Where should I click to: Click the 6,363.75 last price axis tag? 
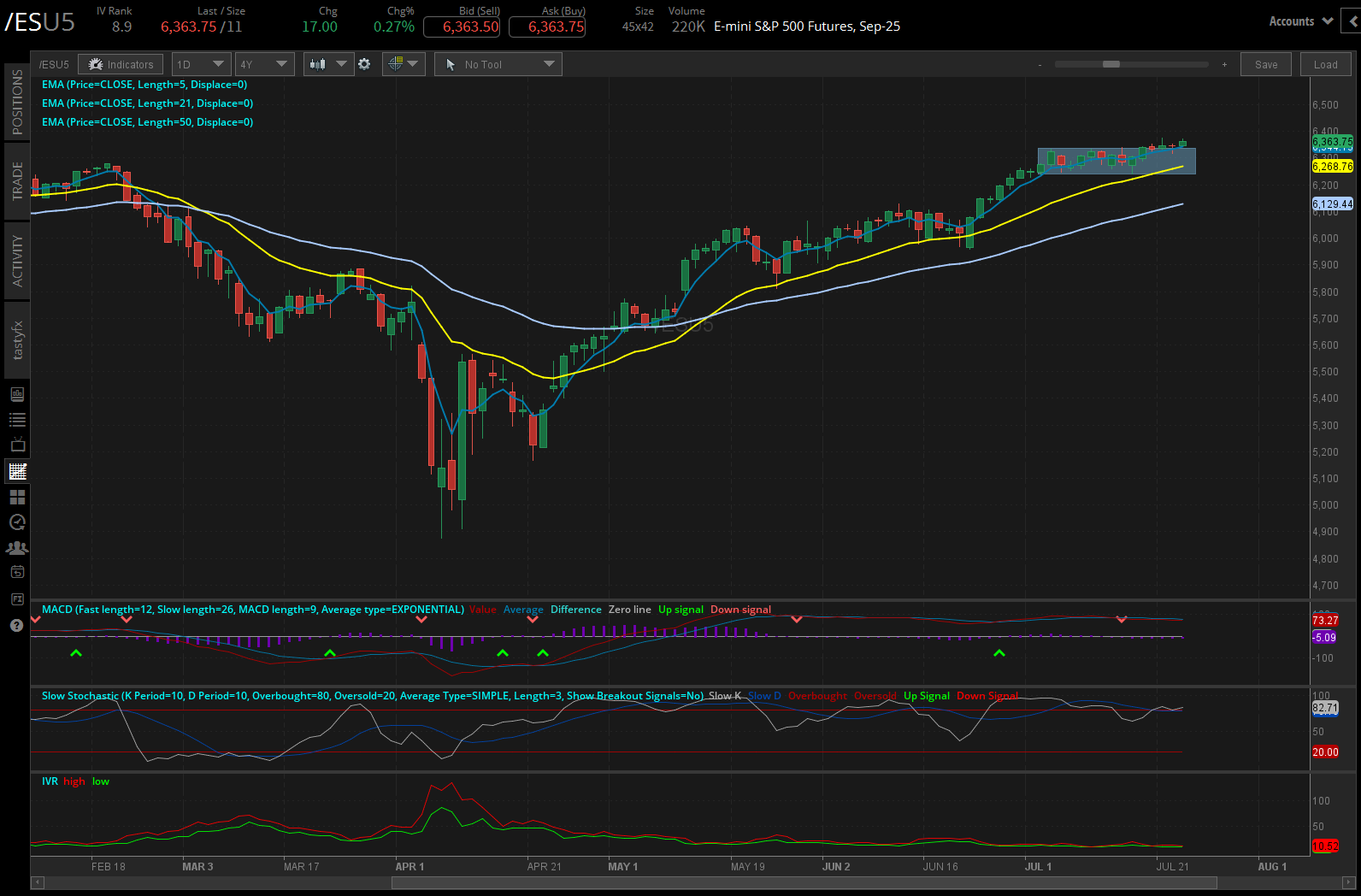tap(1333, 141)
